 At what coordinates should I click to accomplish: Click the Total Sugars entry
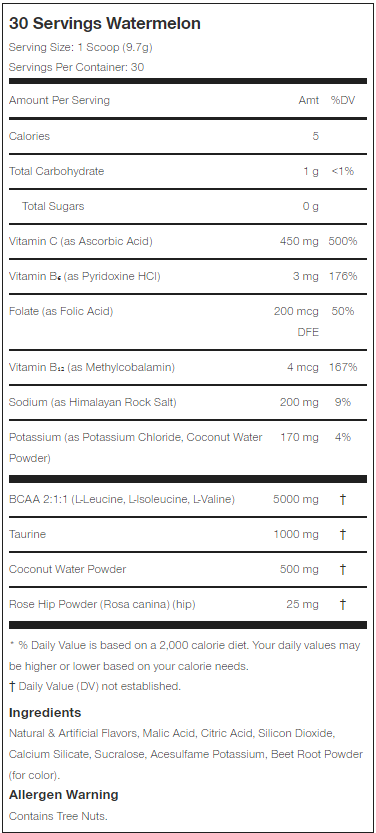tap(53, 206)
